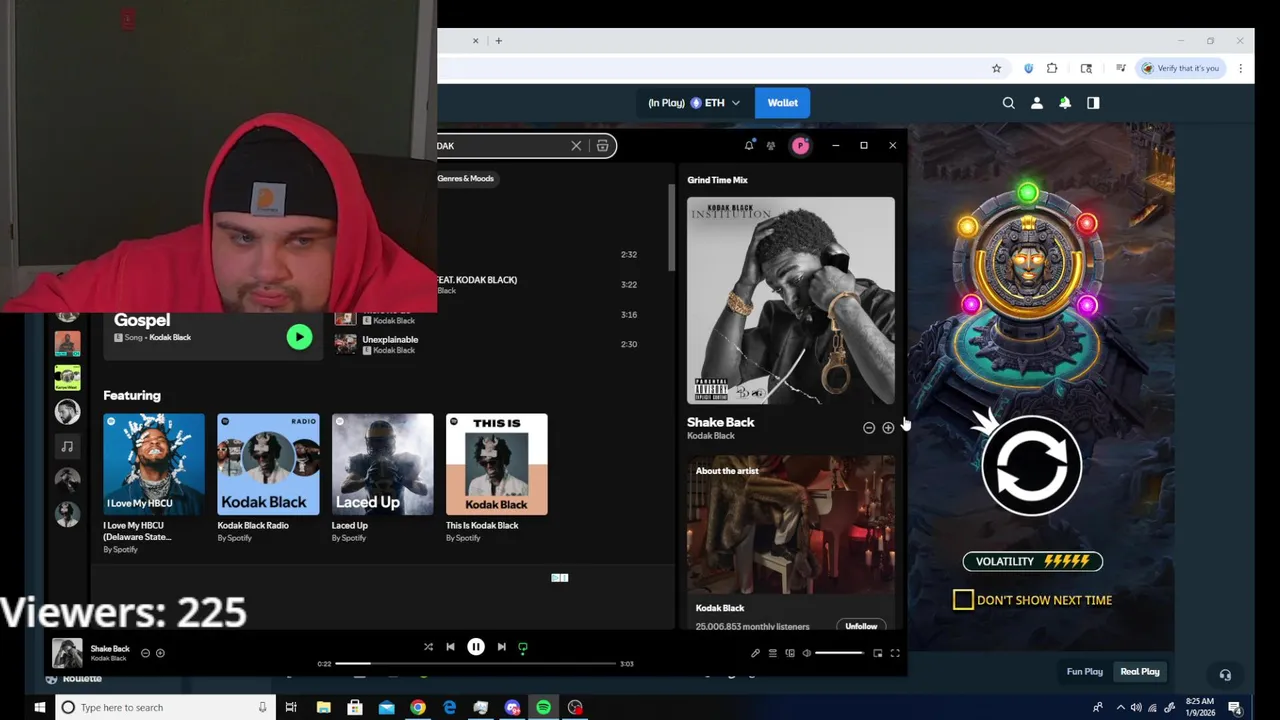1280x720 pixels.
Task: Open a new Chrome tab
Action: pos(499,41)
